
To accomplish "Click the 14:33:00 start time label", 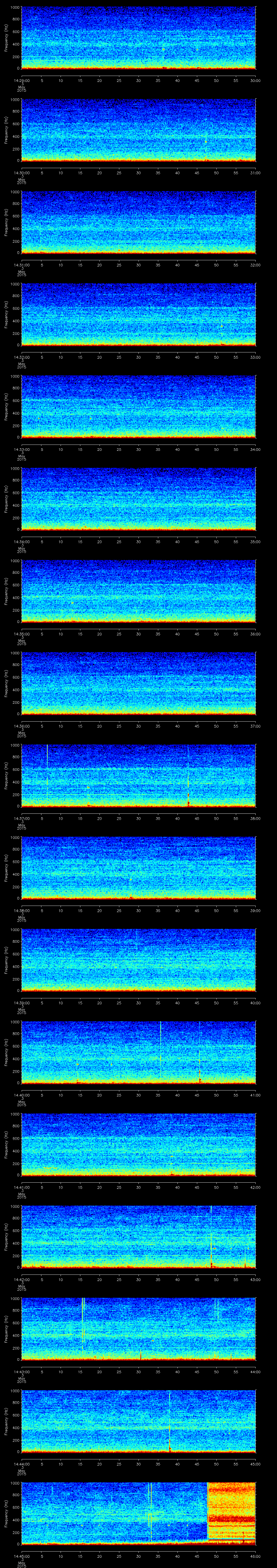I will click(x=21, y=449).
